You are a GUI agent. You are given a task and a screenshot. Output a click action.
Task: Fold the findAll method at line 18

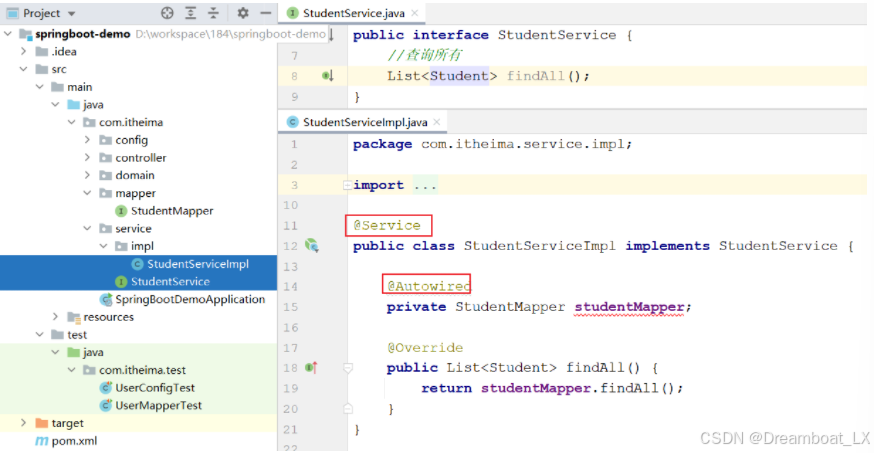click(x=348, y=368)
